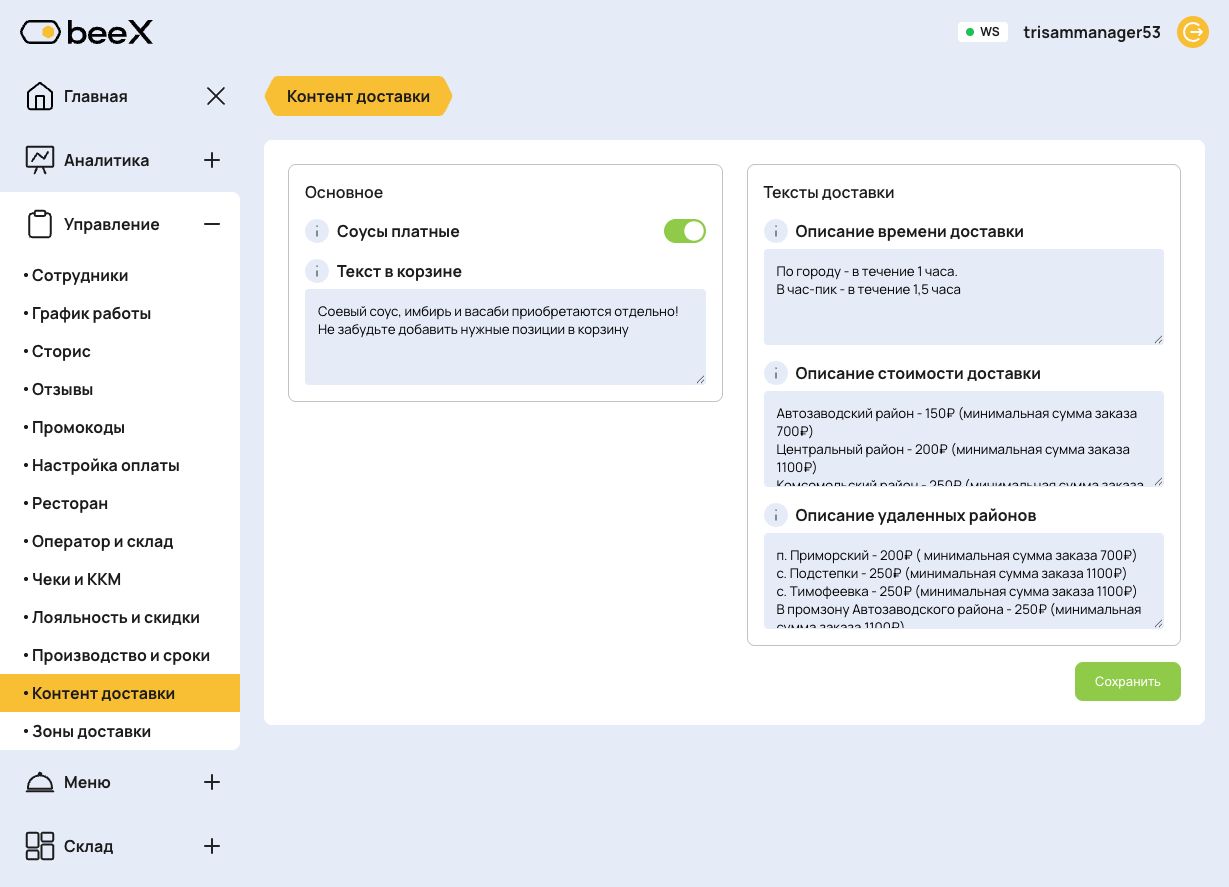The height and width of the screenshot is (887, 1229).
Task: Click the Сохранить button
Action: tap(1127, 681)
